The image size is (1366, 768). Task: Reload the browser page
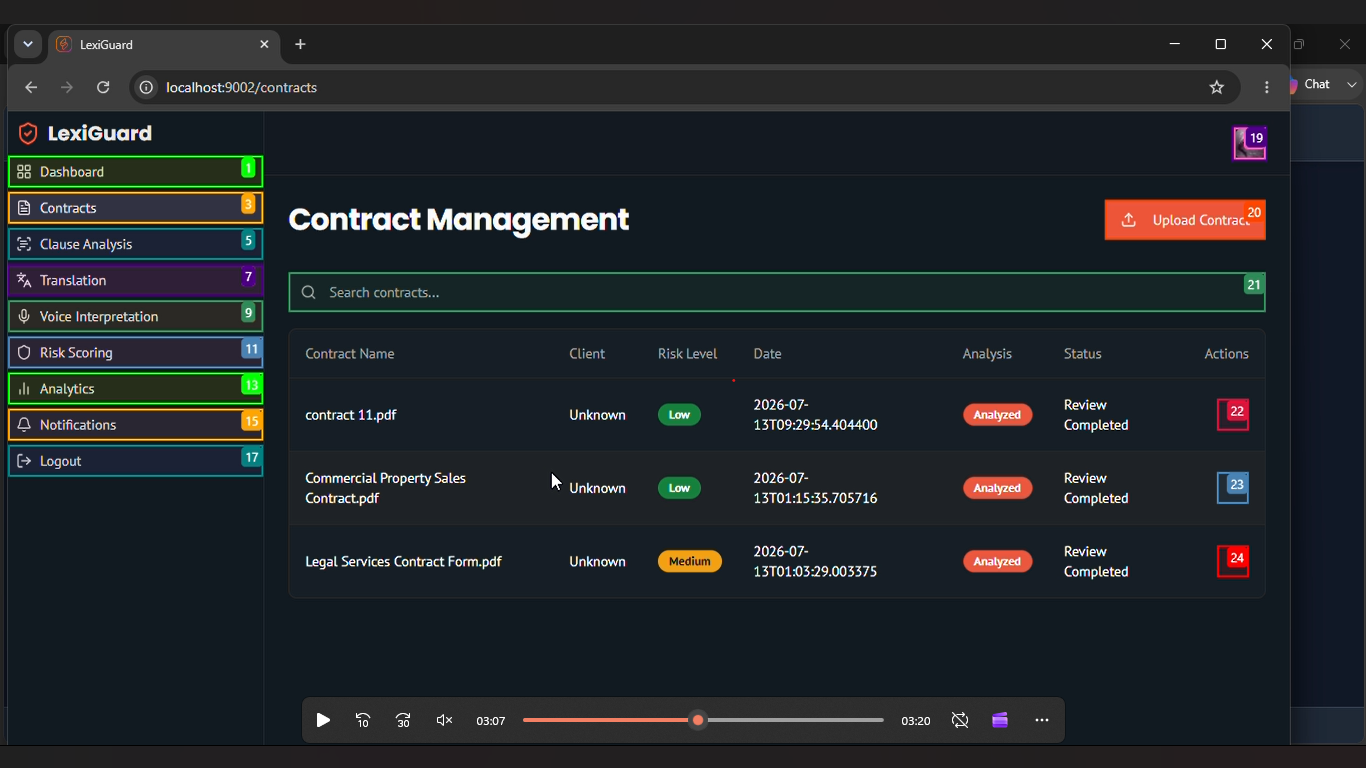103,87
